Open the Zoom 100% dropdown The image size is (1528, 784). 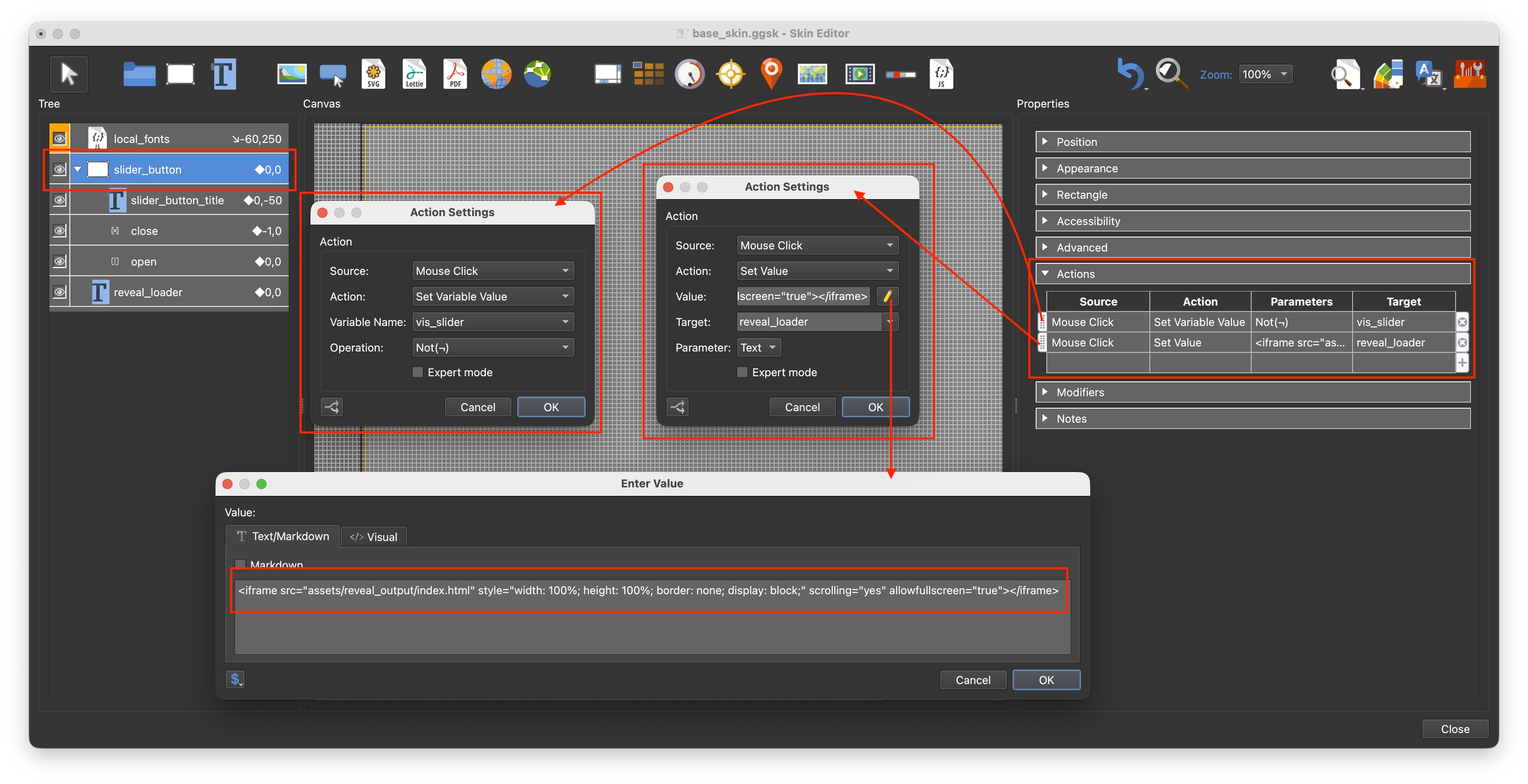pos(1265,74)
